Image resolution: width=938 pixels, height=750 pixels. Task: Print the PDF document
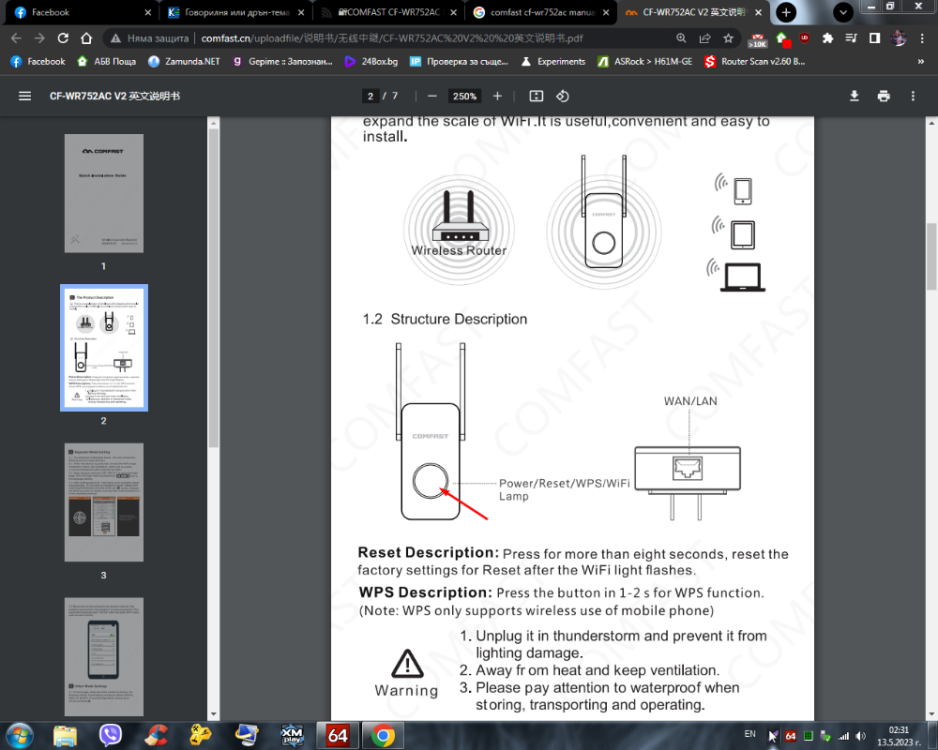[x=884, y=96]
